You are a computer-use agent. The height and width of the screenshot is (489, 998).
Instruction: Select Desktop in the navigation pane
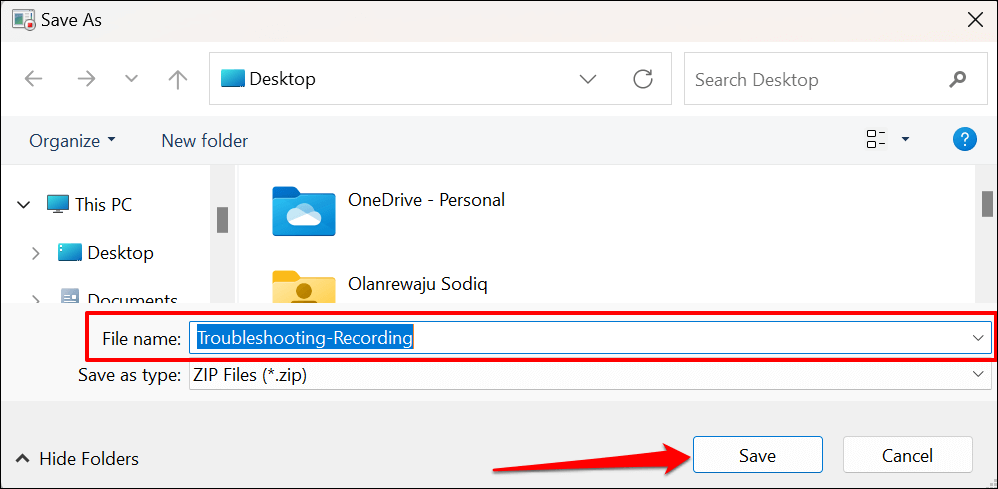coord(120,253)
